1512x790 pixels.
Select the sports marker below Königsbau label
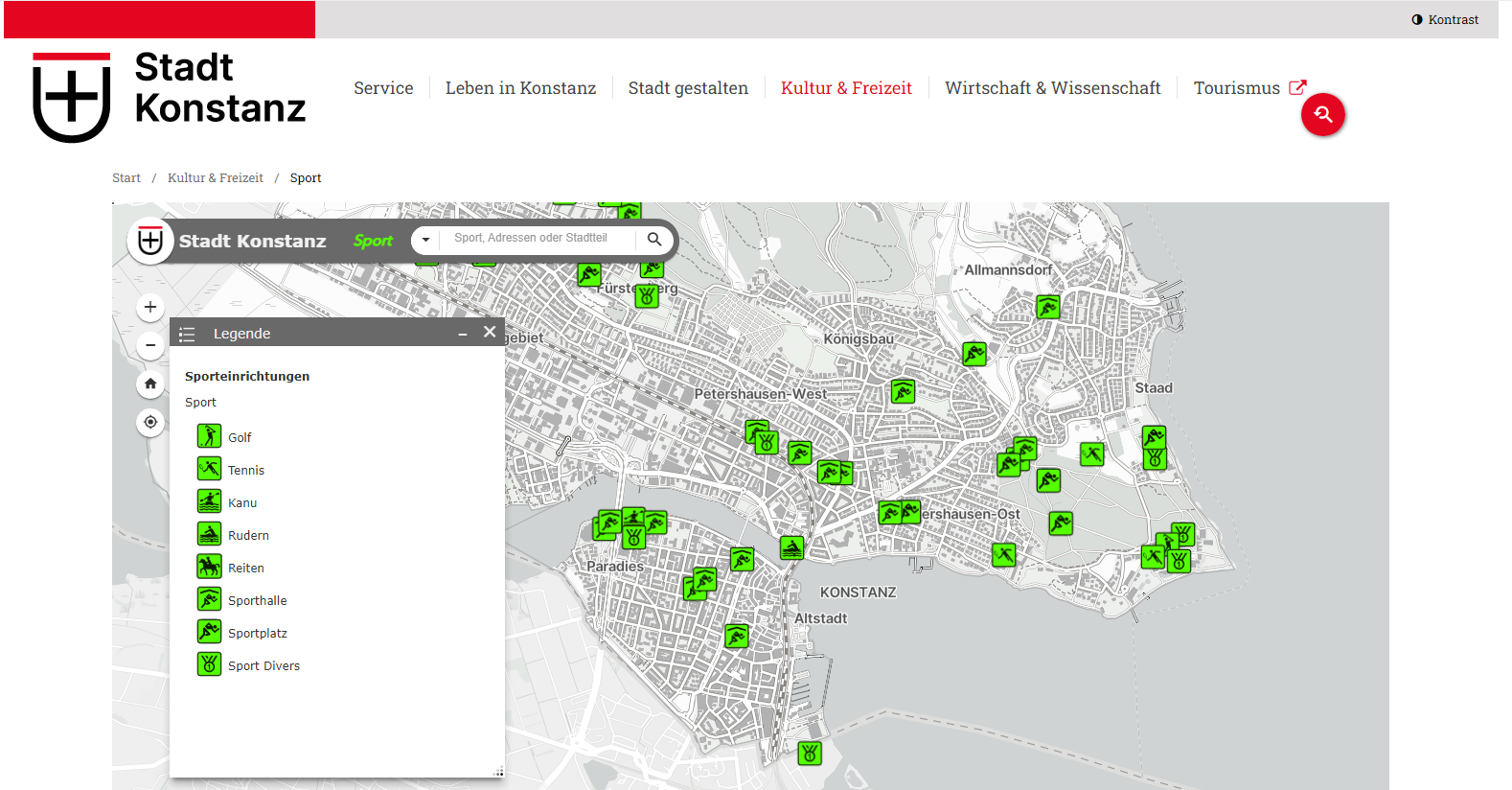pos(903,391)
